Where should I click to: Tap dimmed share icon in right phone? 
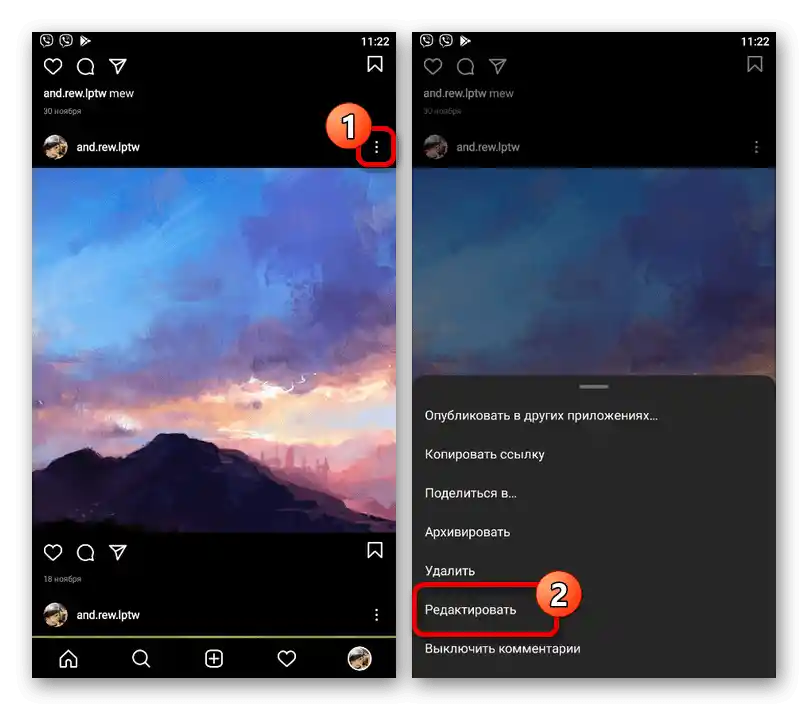click(498, 66)
